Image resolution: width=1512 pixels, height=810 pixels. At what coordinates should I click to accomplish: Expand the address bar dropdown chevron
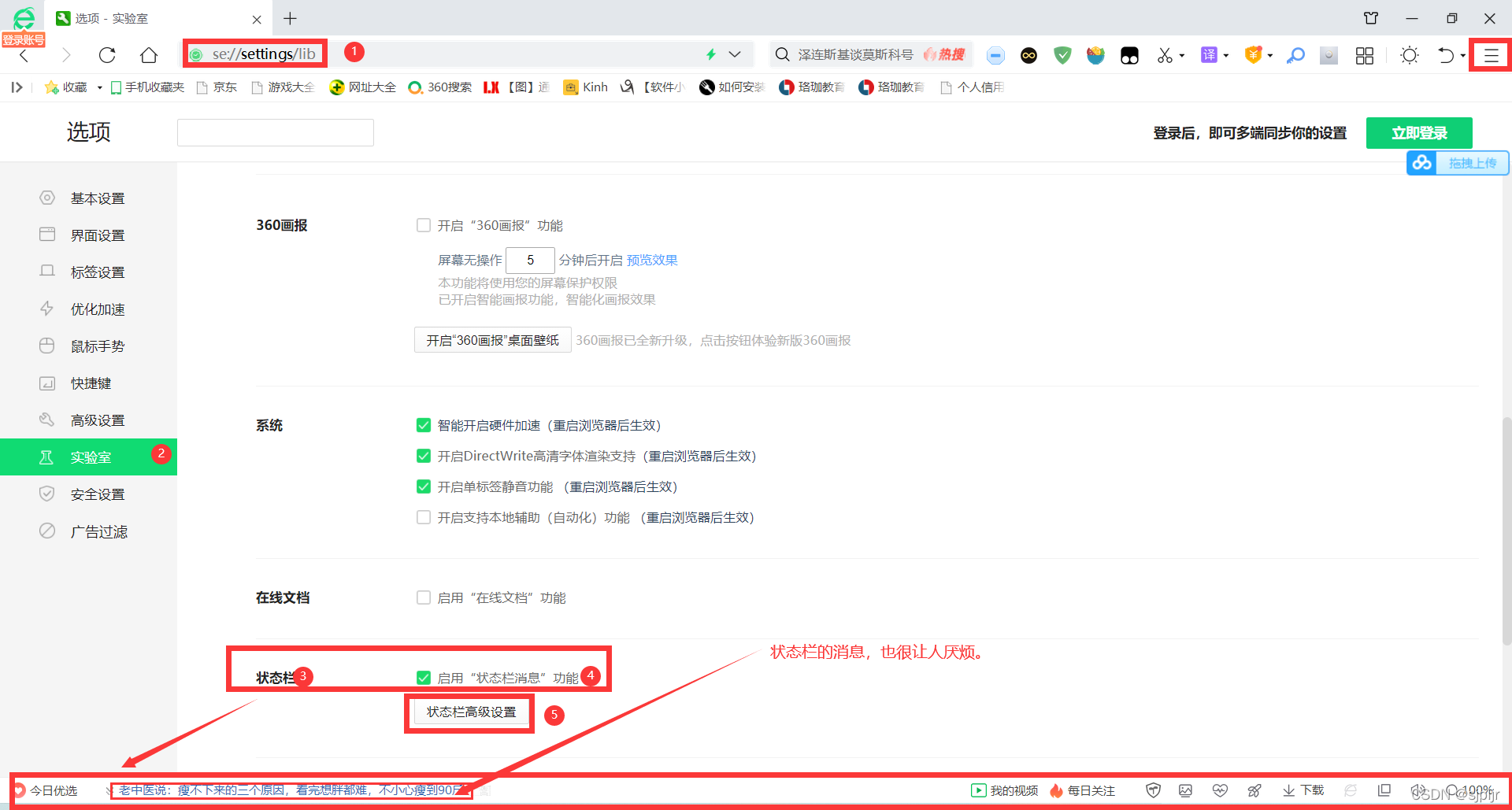pos(735,54)
